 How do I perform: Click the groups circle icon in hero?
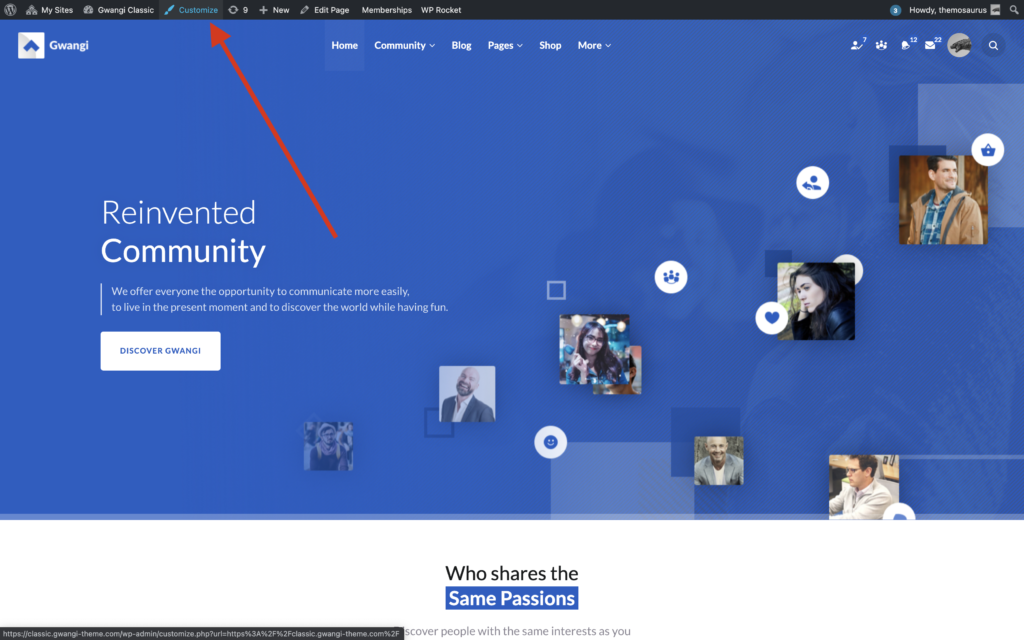click(671, 277)
